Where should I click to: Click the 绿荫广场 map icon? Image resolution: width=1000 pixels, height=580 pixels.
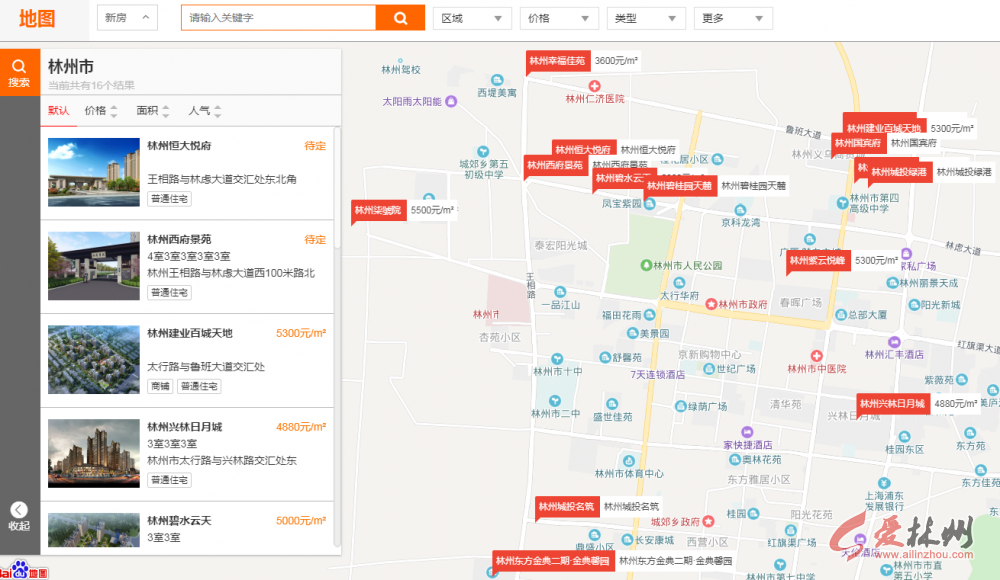[680, 406]
